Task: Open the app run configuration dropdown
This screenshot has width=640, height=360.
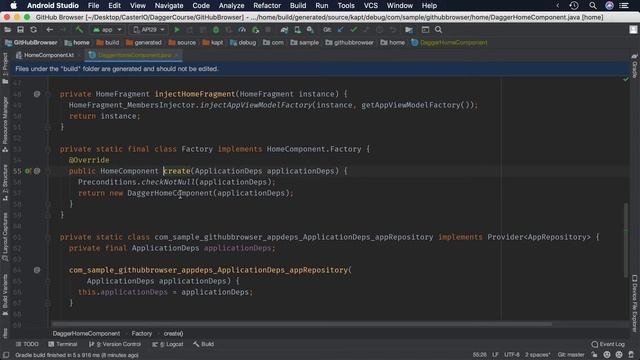Action: 107,30
